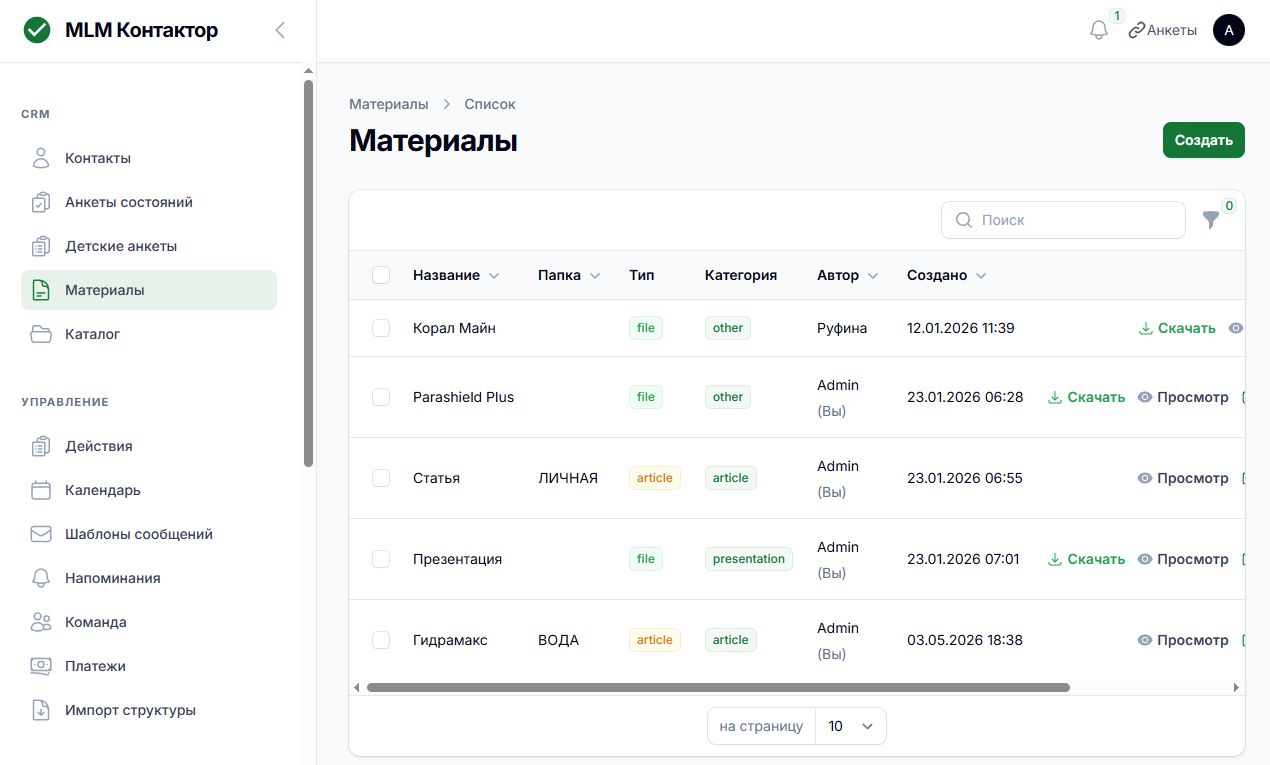Image resolution: width=1270 pixels, height=765 pixels.
Task: Click the Материалы breadcrumb link
Action: pyautogui.click(x=389, y=104)
